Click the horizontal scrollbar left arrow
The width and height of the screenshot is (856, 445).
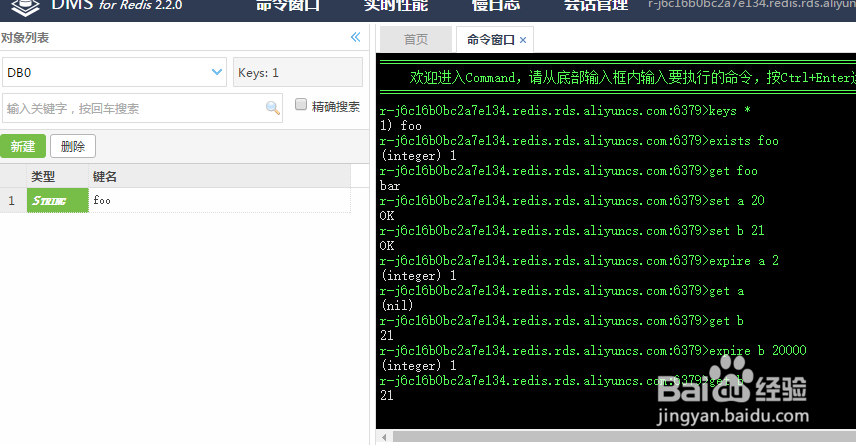coord(384,437)
